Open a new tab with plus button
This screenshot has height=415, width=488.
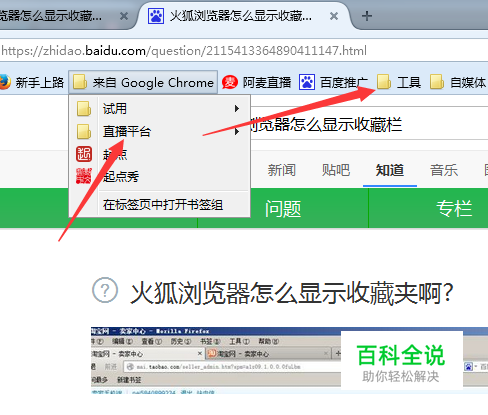(367, 16)
